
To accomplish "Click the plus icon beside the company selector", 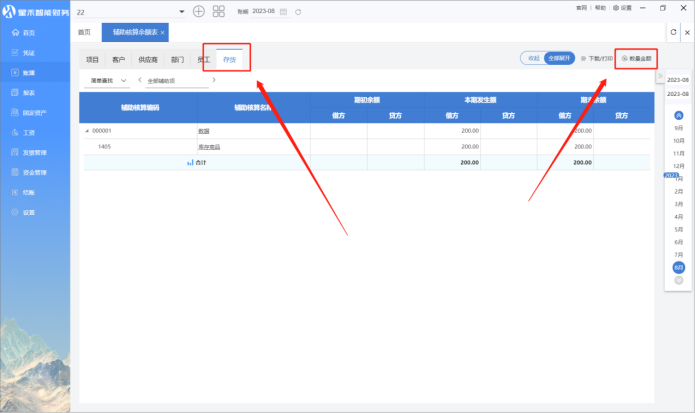I will click(198, 11).
